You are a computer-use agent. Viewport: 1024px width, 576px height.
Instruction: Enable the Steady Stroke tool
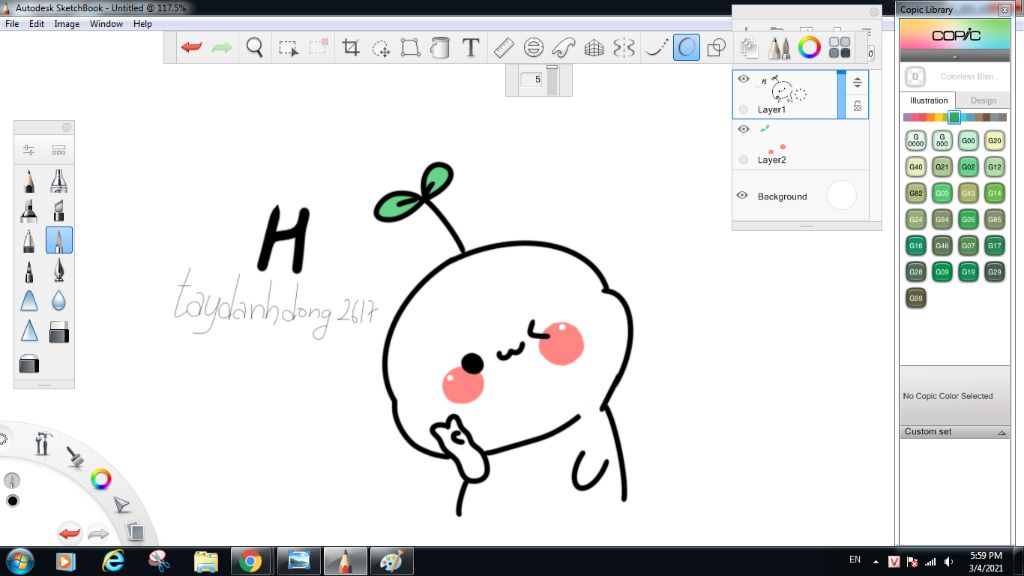tap(656, 48)
